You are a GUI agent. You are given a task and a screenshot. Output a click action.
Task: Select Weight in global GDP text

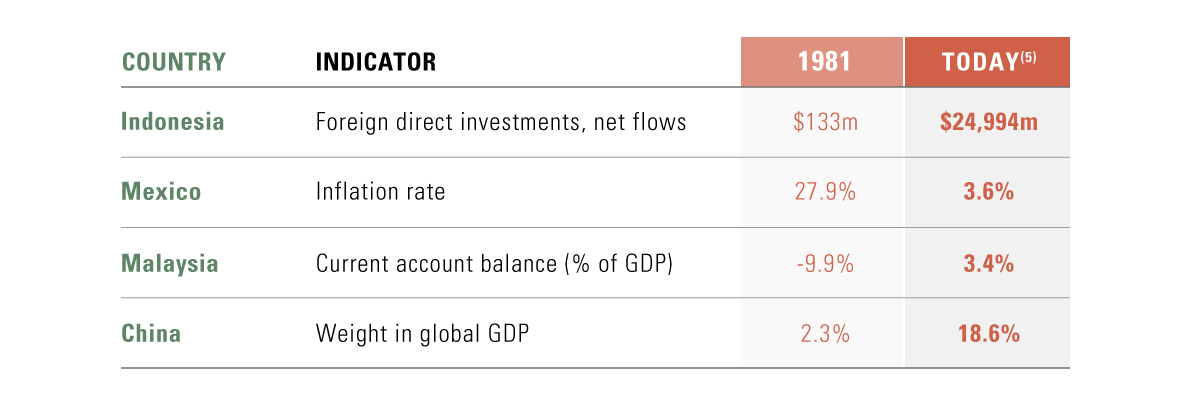(421, 333)
